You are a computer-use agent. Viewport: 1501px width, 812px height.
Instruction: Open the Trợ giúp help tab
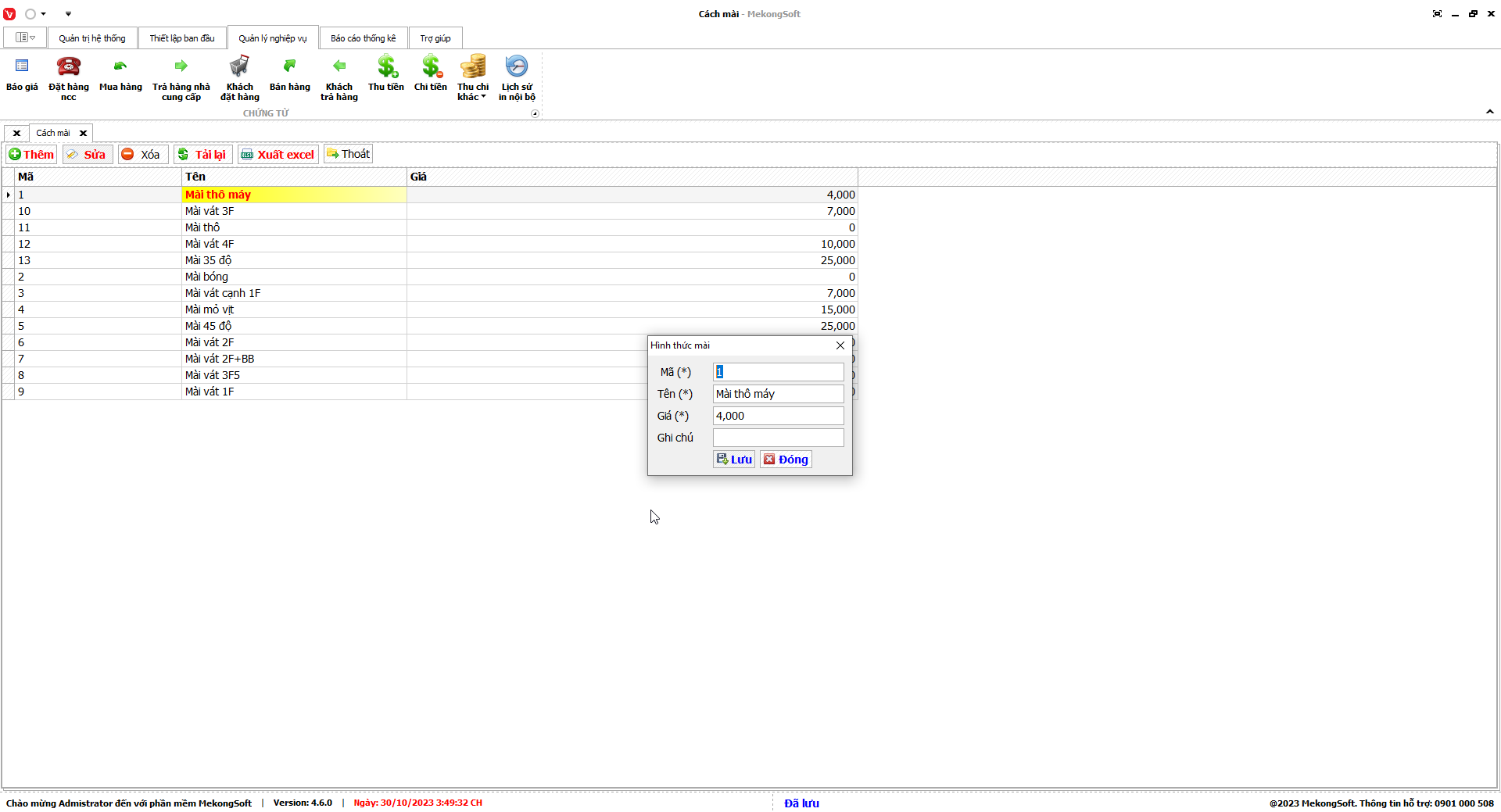(x=435, y=38)
